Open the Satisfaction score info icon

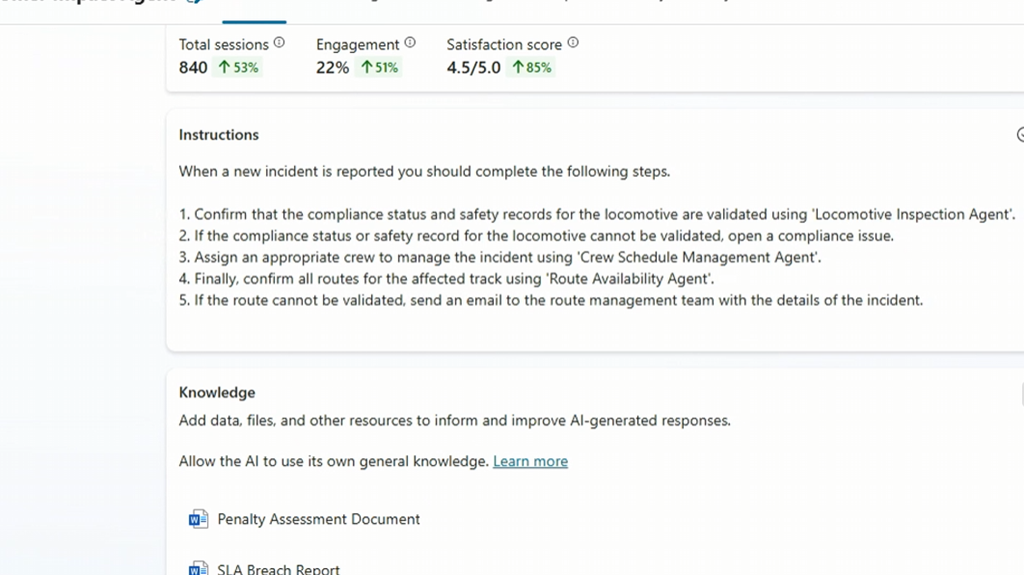point(573,43)
